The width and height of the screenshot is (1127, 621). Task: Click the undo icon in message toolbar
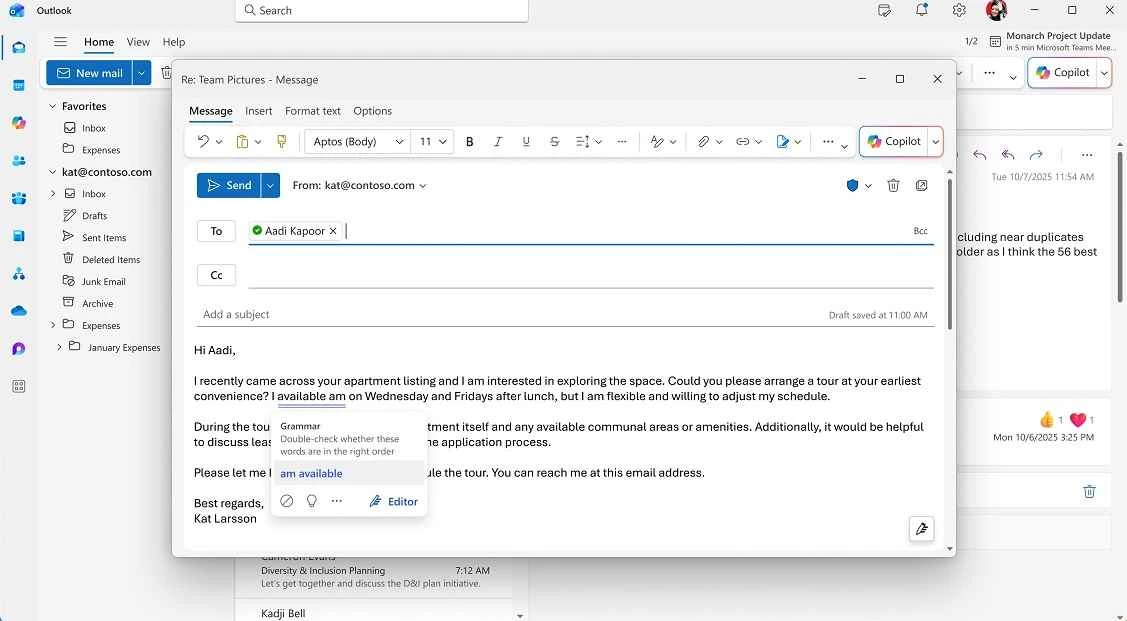tap(203, 142)
